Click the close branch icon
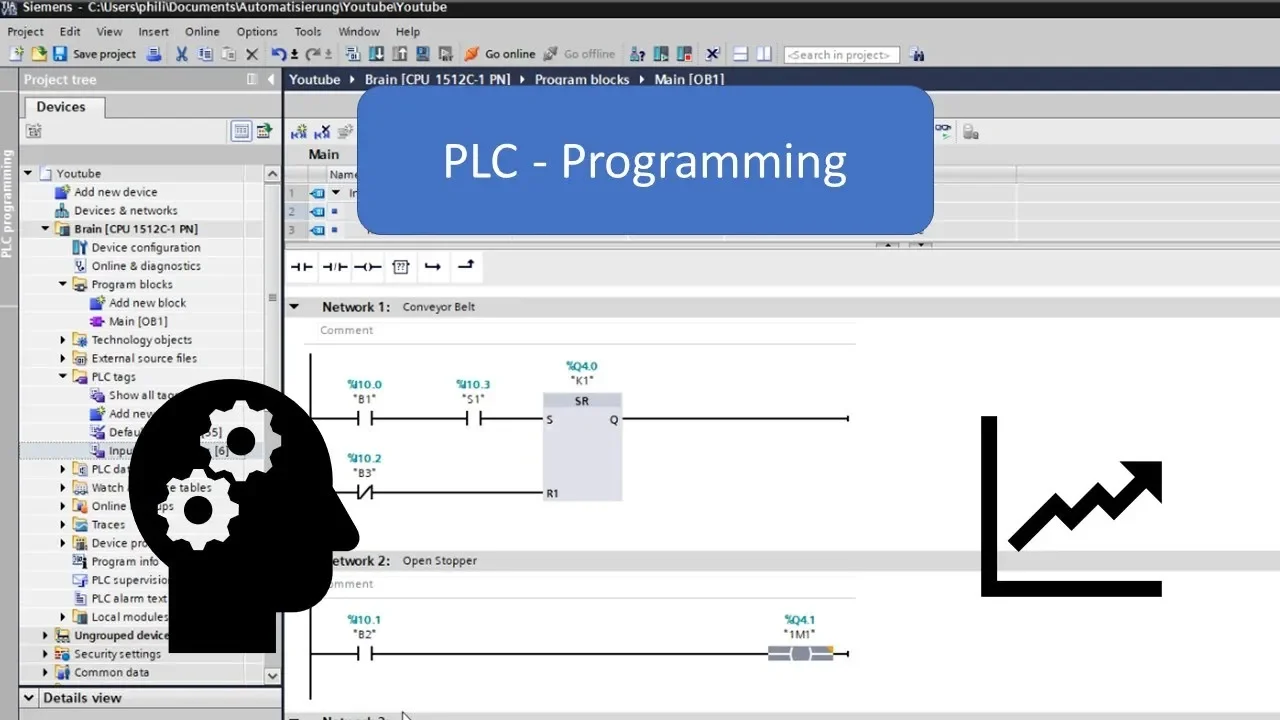 point(466,267)
